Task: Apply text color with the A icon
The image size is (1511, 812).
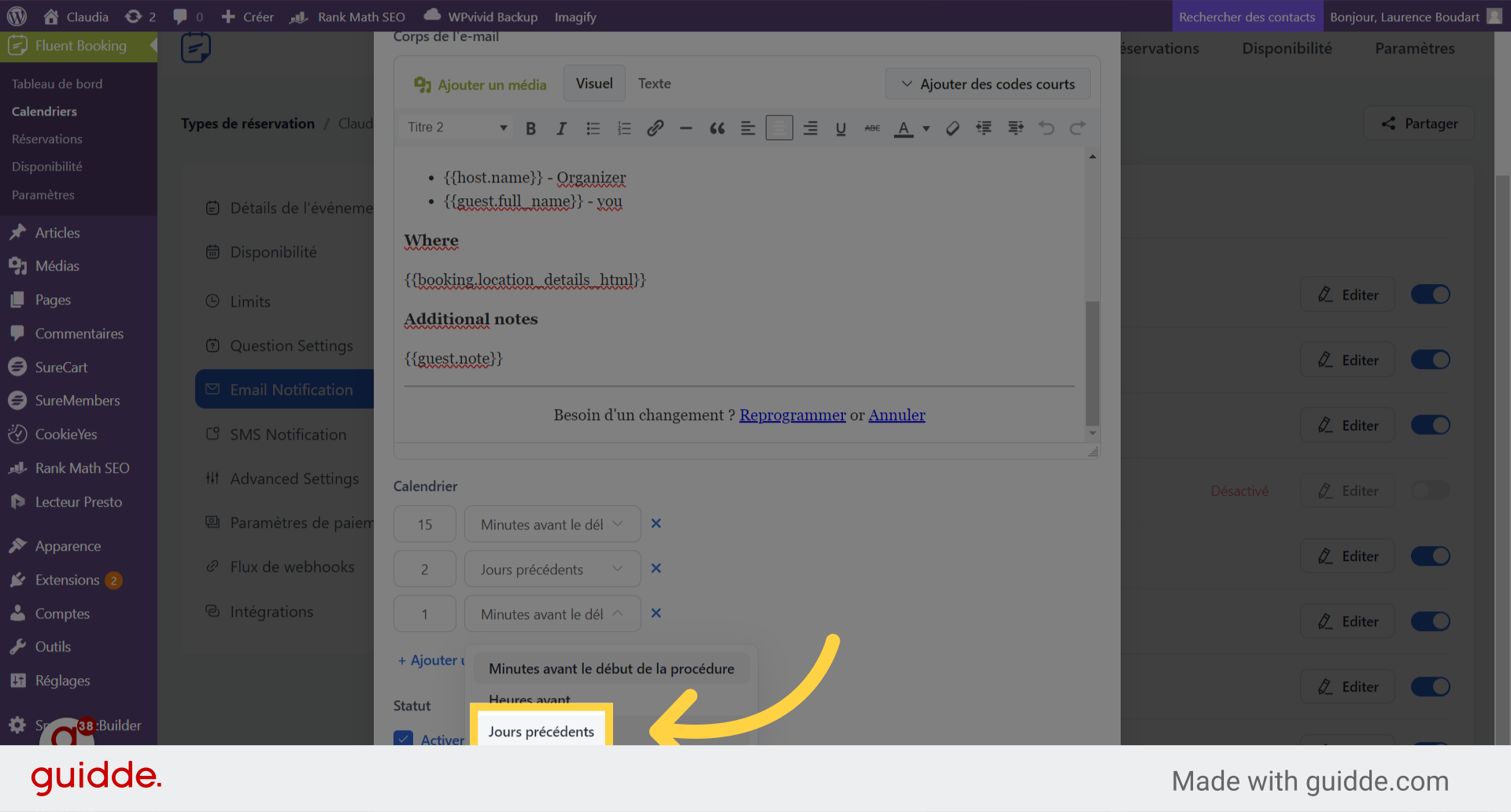Action: tap(903, 128)
